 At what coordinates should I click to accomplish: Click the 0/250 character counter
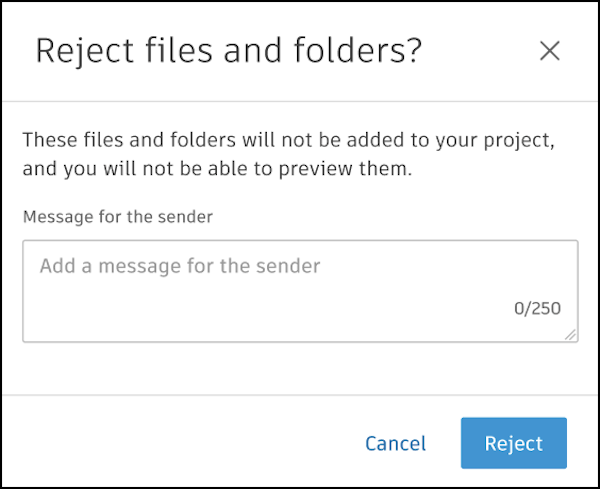[537, 309]
